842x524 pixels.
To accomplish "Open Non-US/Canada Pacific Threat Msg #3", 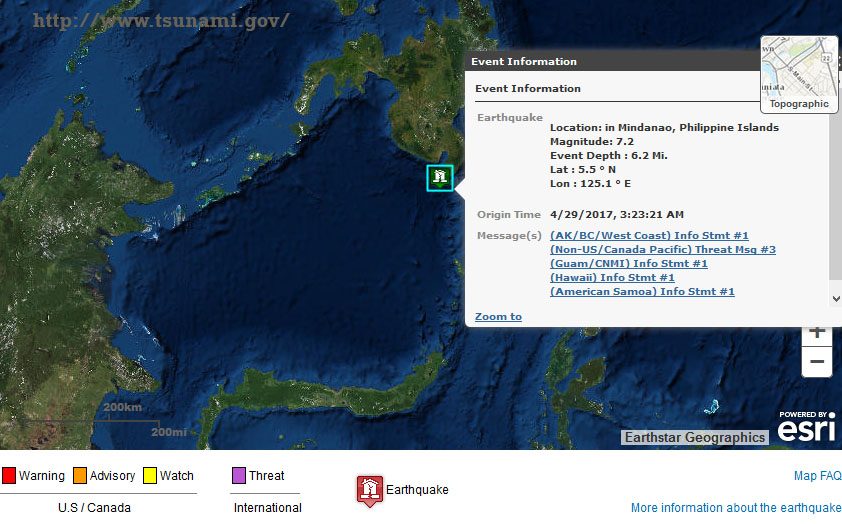I will point(663,249).
